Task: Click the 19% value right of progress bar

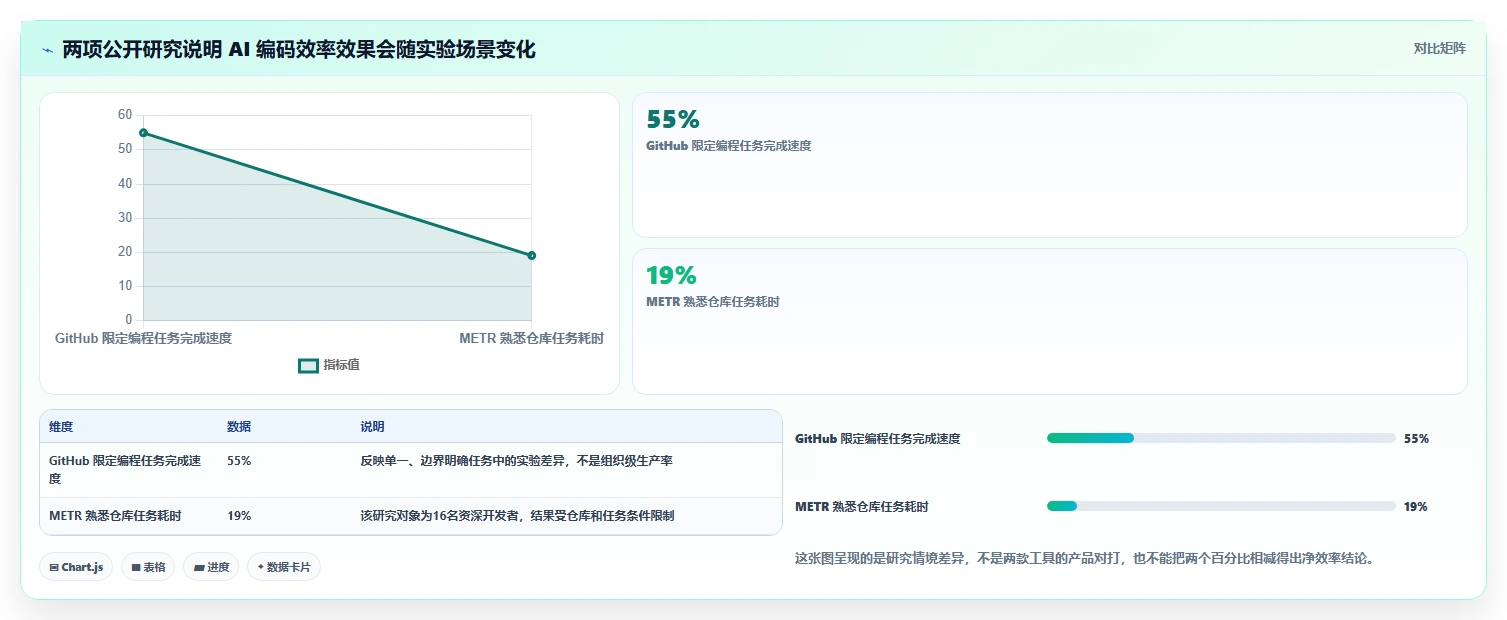Action: [1416, 507]
